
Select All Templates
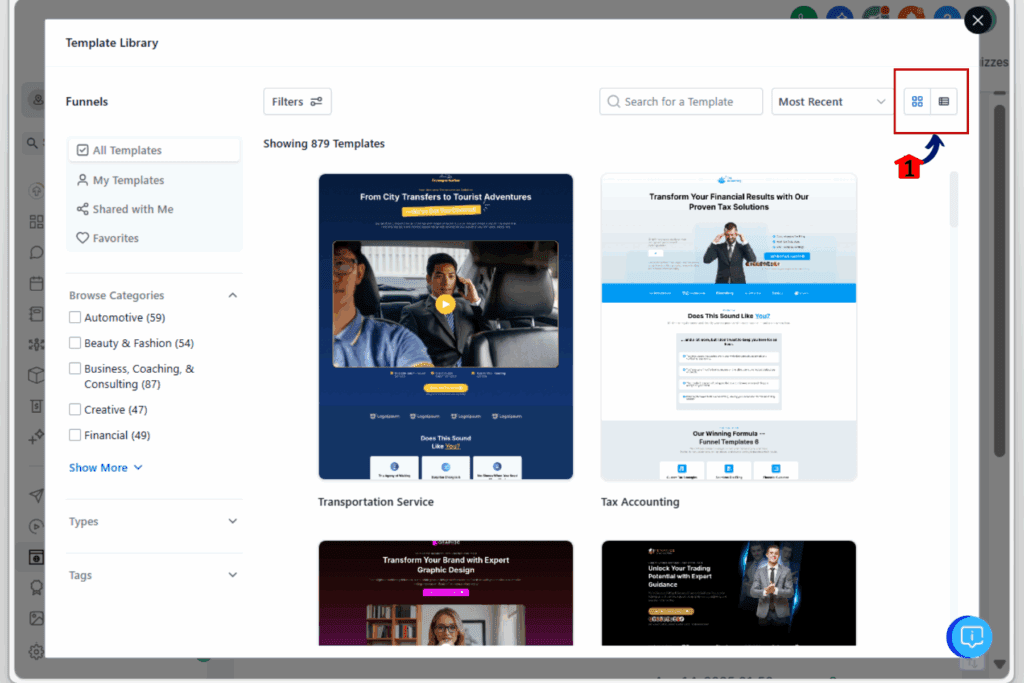point(154,150)
